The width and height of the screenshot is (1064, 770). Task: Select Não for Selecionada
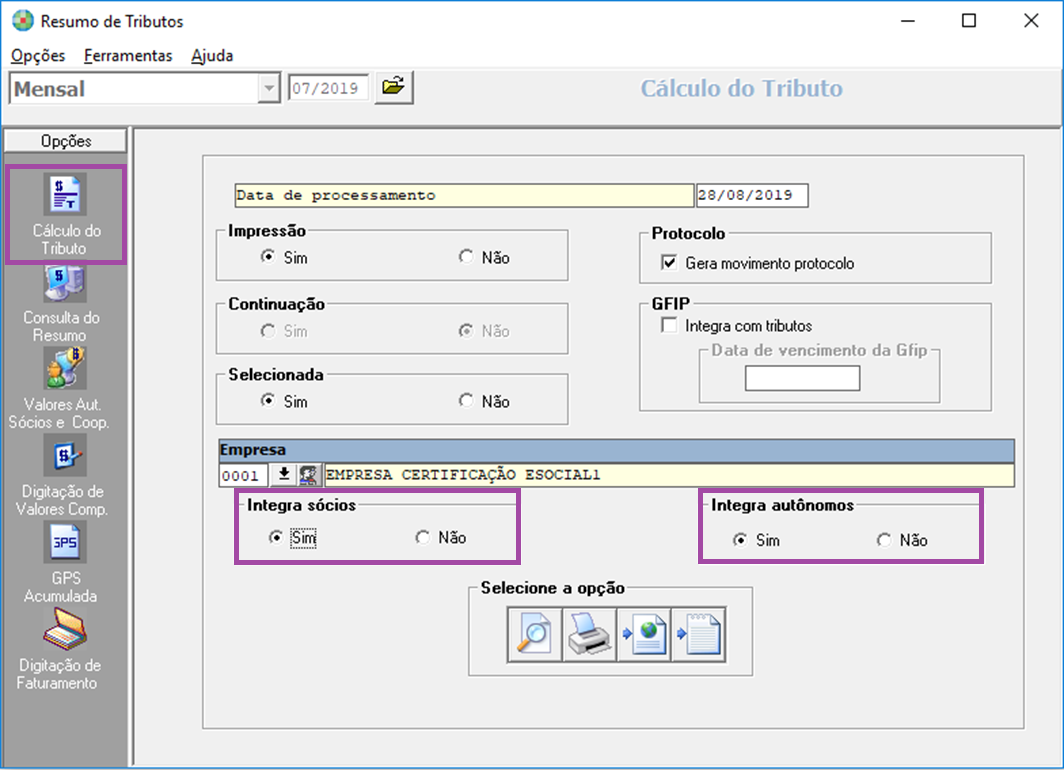point(466,401)
